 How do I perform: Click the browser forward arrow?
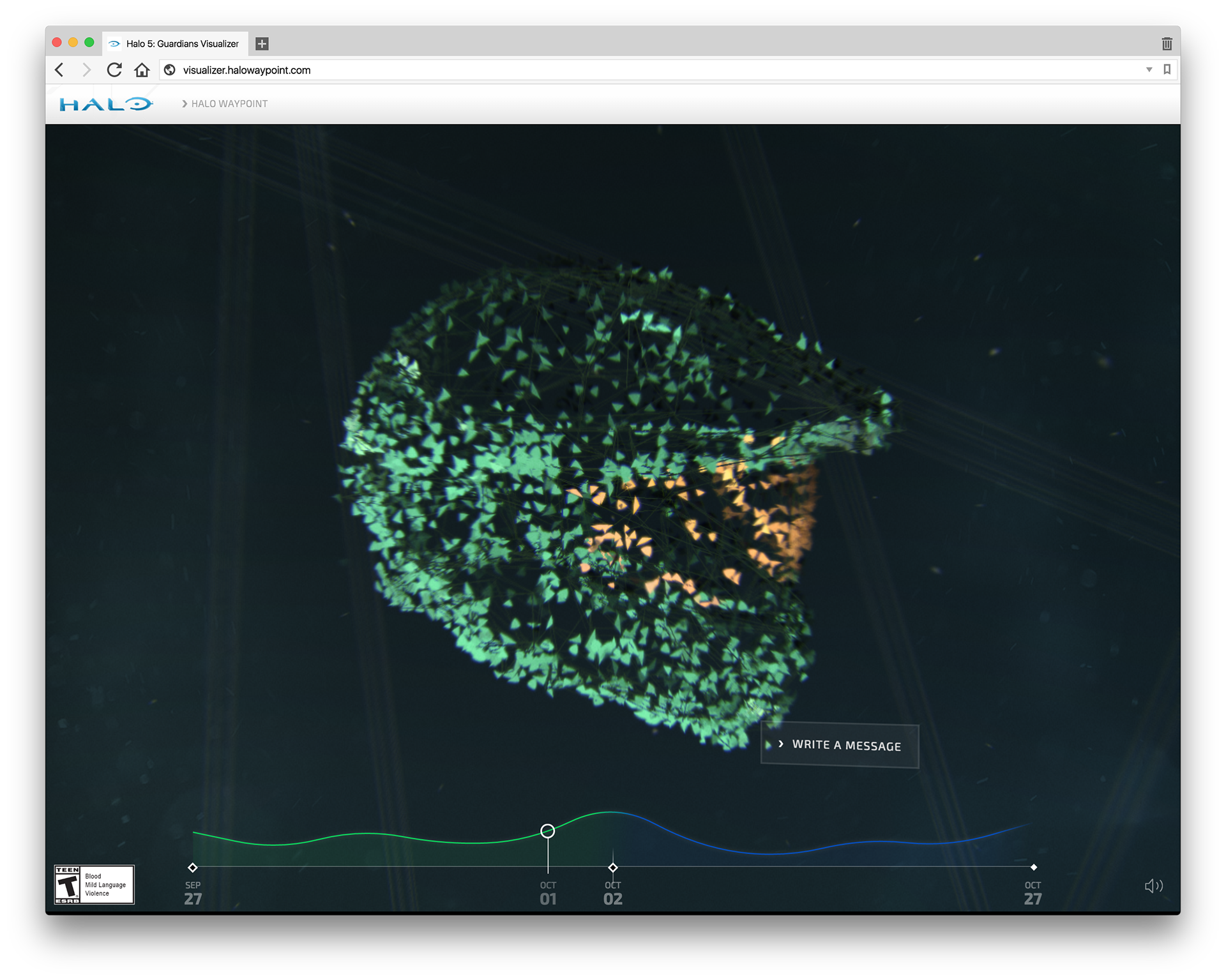[x=87, y=70]
